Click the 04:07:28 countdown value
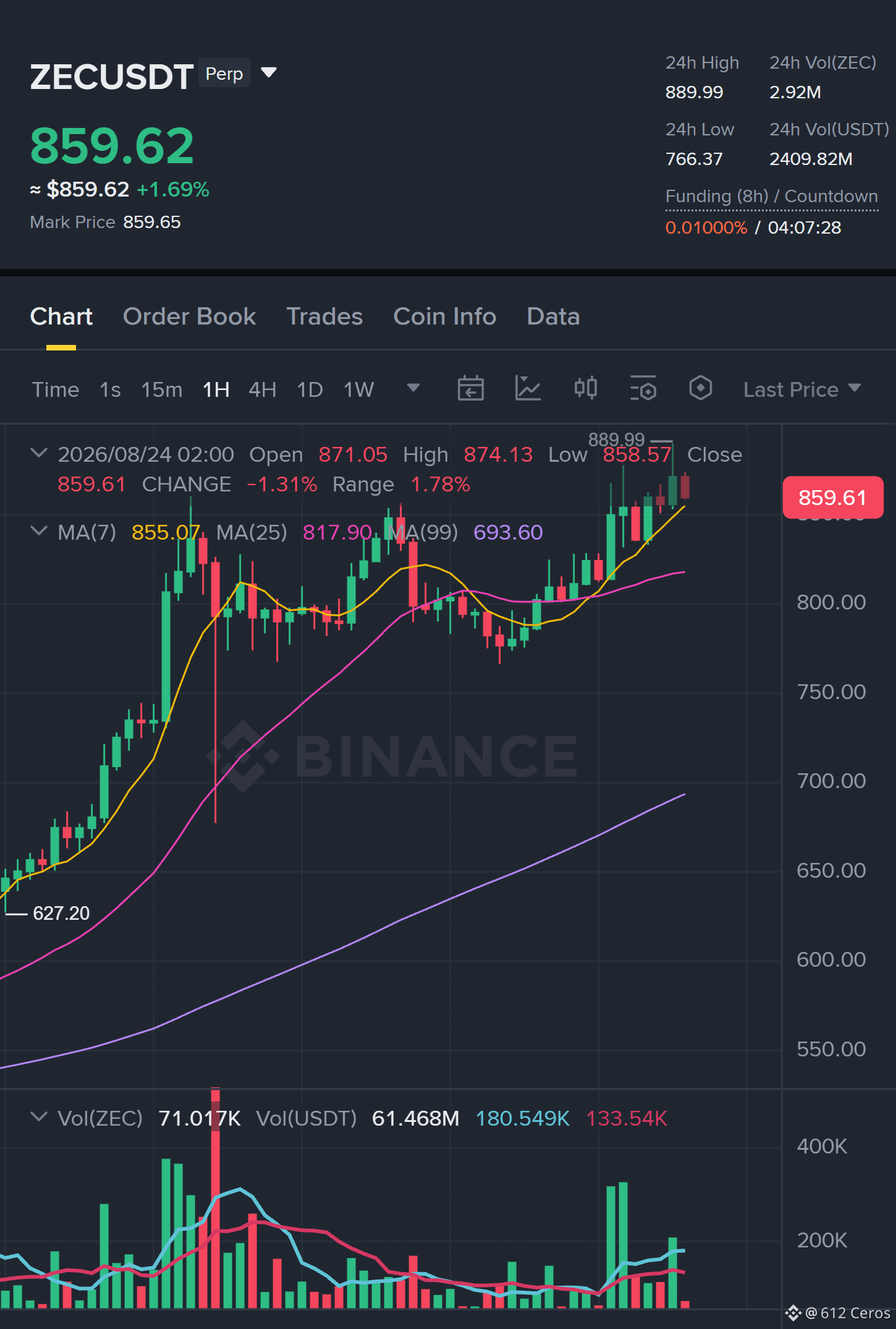The width and height of the screenshot is (896, 1329). coord(805,227)
